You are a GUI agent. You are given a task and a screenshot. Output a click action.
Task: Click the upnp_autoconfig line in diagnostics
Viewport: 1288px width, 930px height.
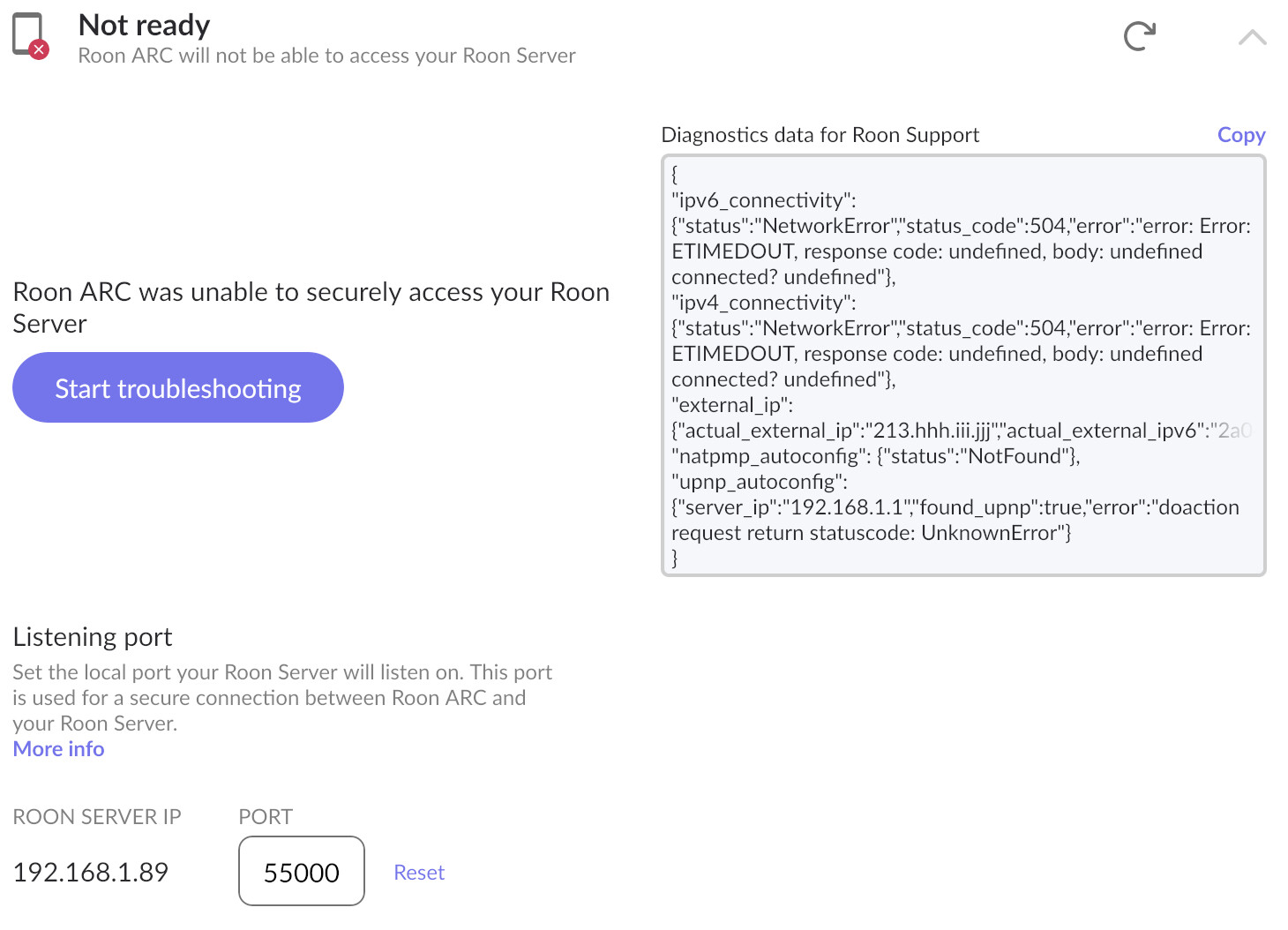pyautogui.click(x=760, y=482)
